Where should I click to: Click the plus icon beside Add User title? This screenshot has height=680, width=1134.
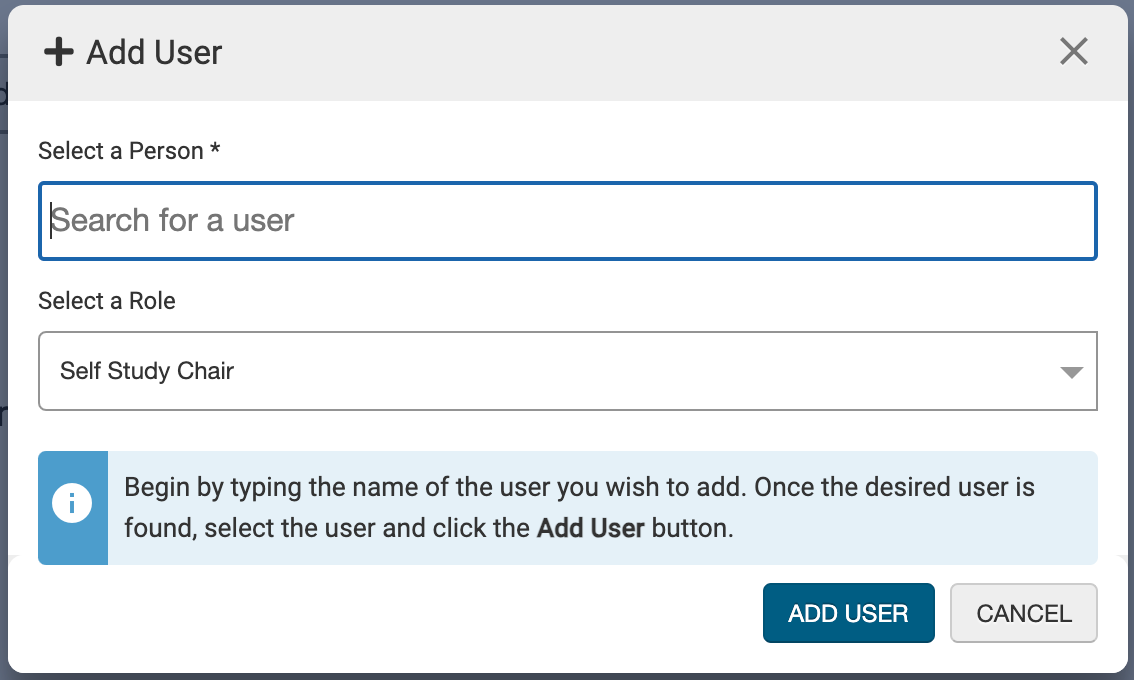pyautogui.click(x=59, y=52)
